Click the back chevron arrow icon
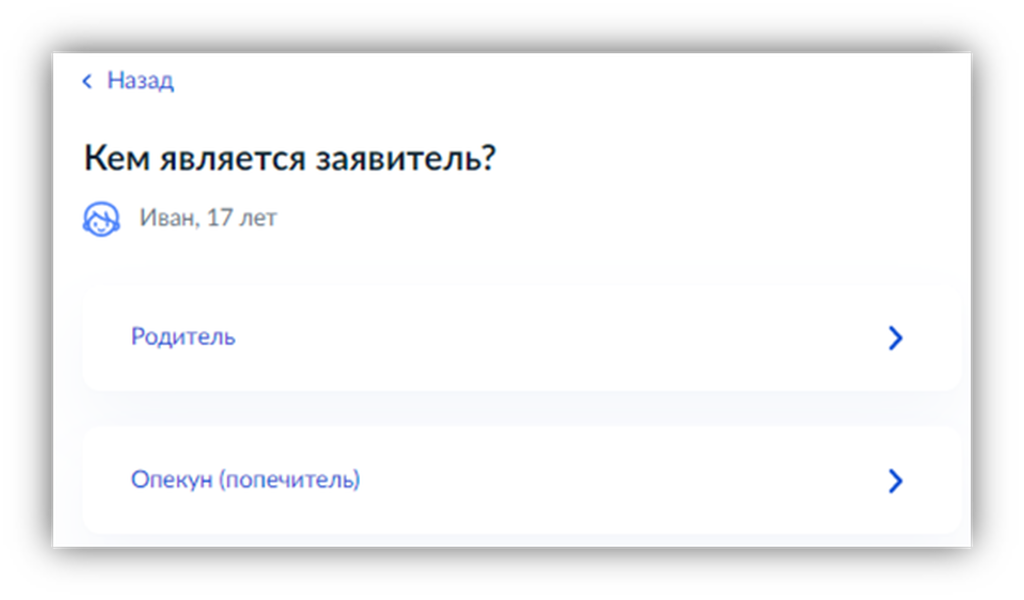 87,81
